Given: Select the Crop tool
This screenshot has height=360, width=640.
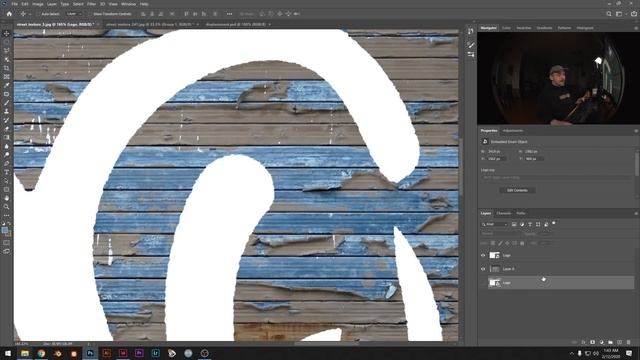Looking at the screenshot, I should (7, 68).
